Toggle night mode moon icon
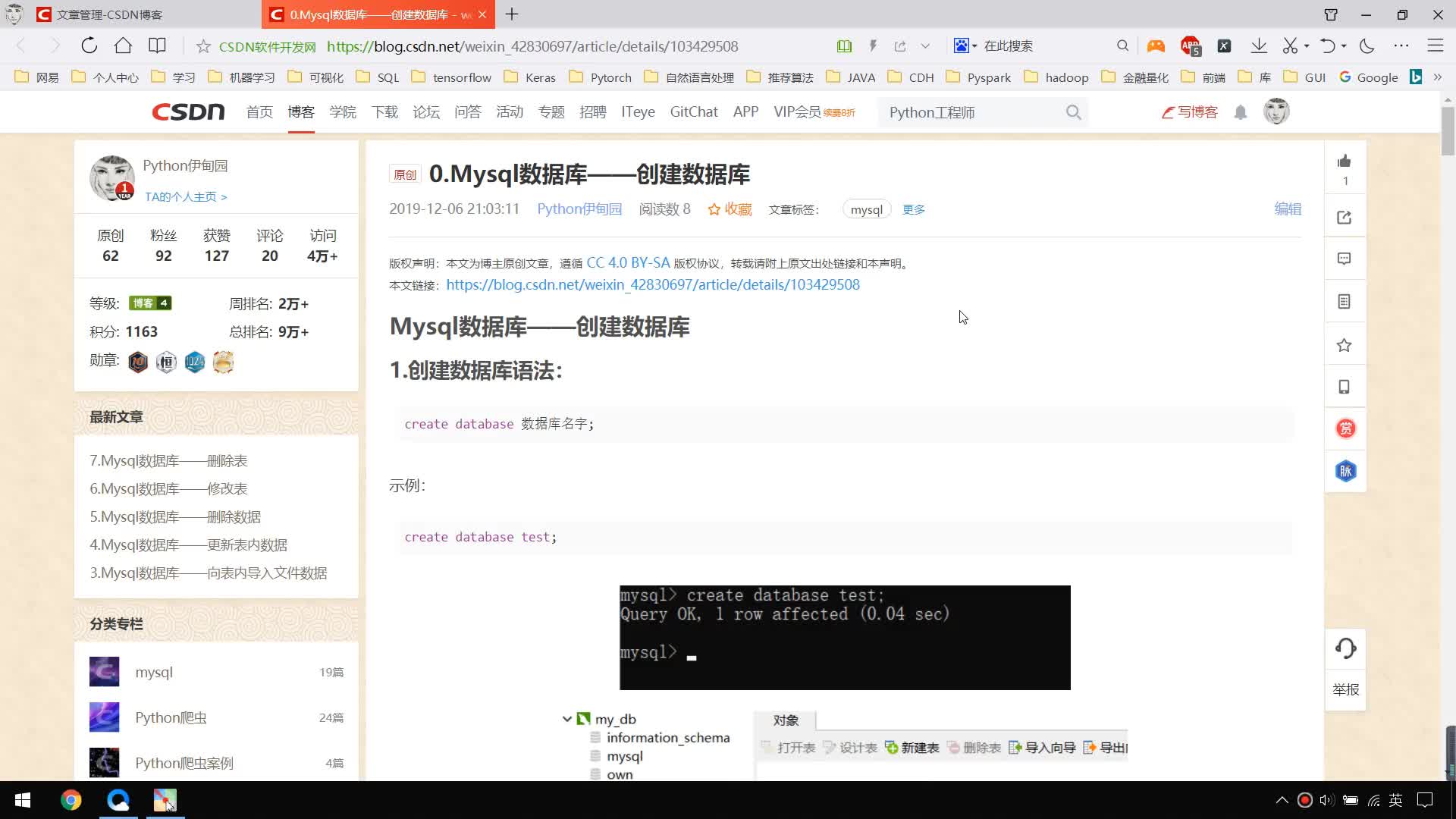The height and width of the screenshot is (819, 1456). pyautogui.click(x=1367, y=46)
